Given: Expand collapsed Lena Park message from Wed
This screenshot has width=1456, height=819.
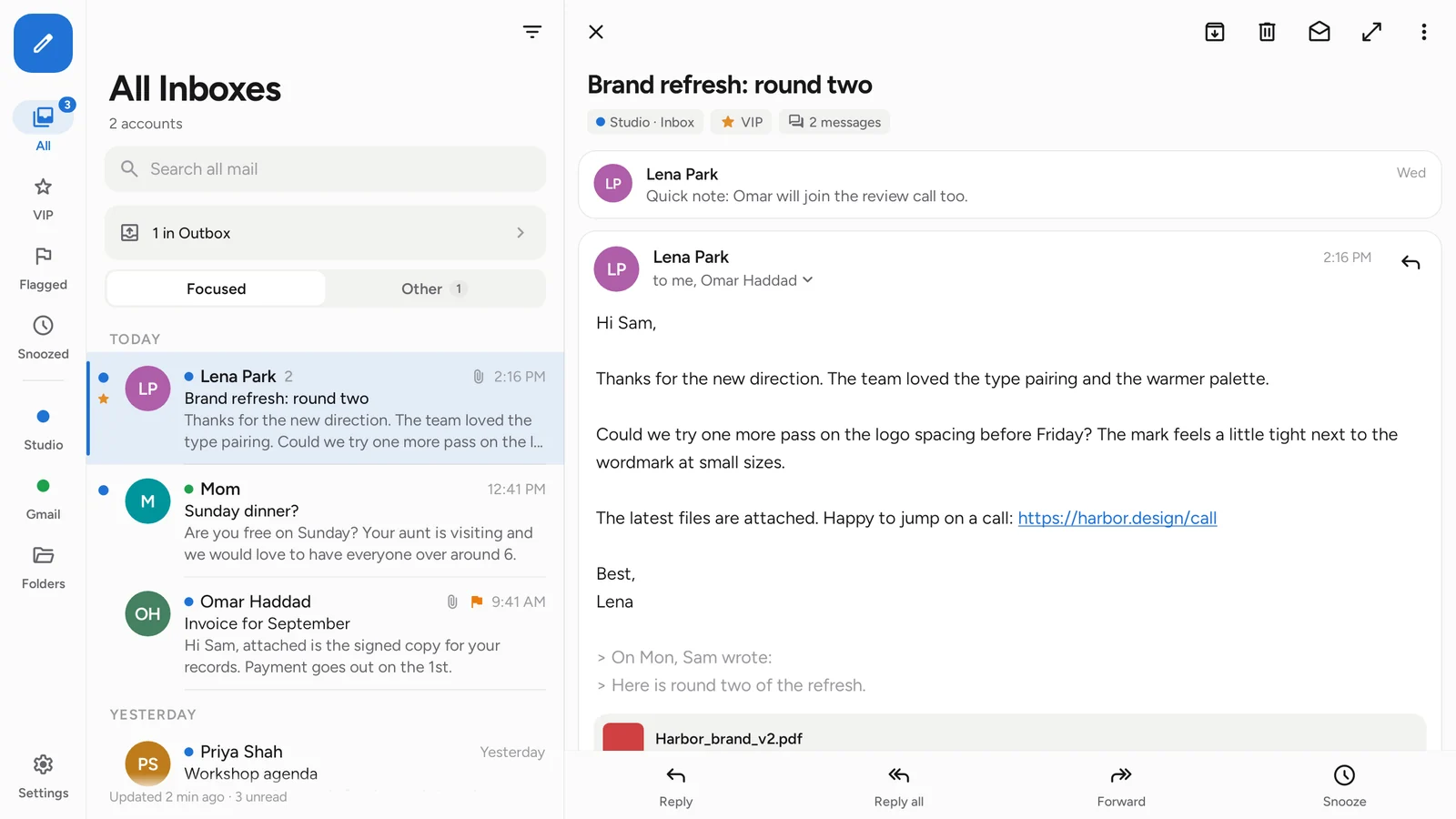Looking at the screenshot, I should [1009, 185].
